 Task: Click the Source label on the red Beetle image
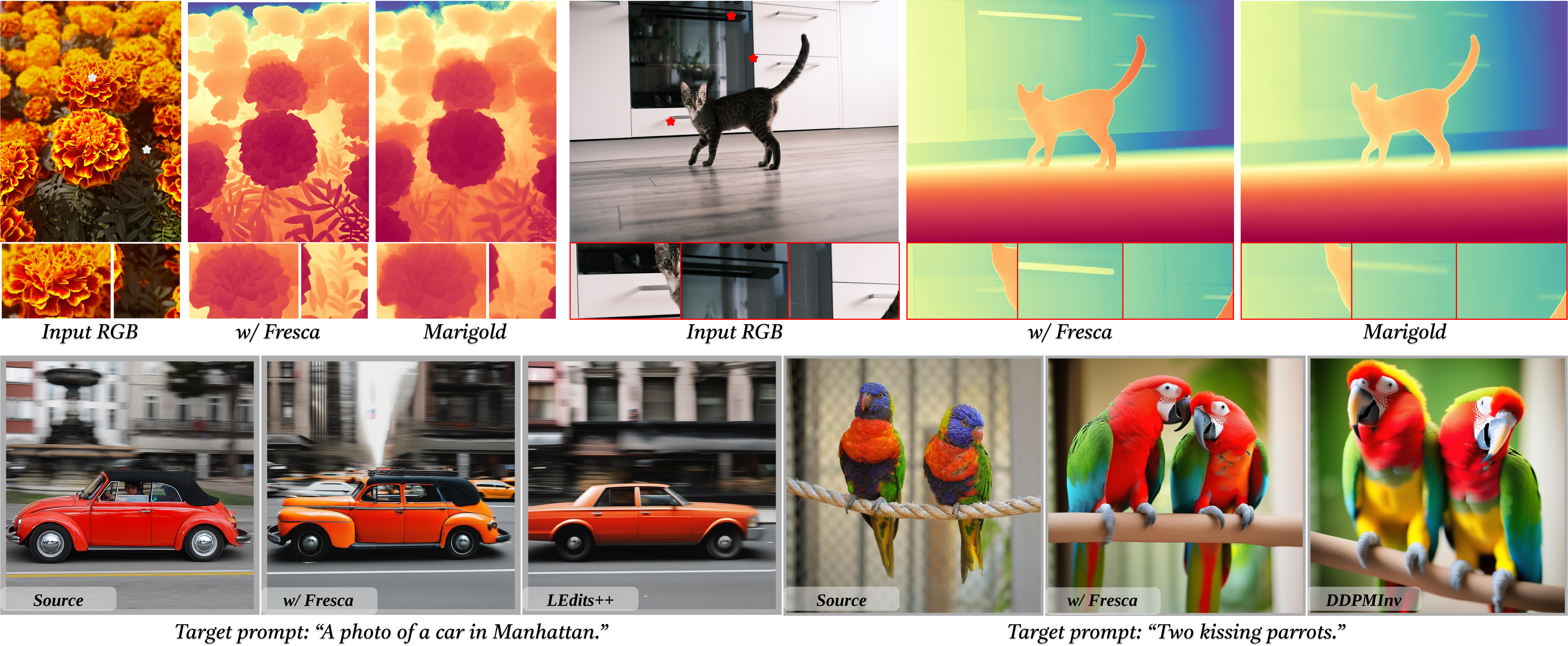point(58,600)
